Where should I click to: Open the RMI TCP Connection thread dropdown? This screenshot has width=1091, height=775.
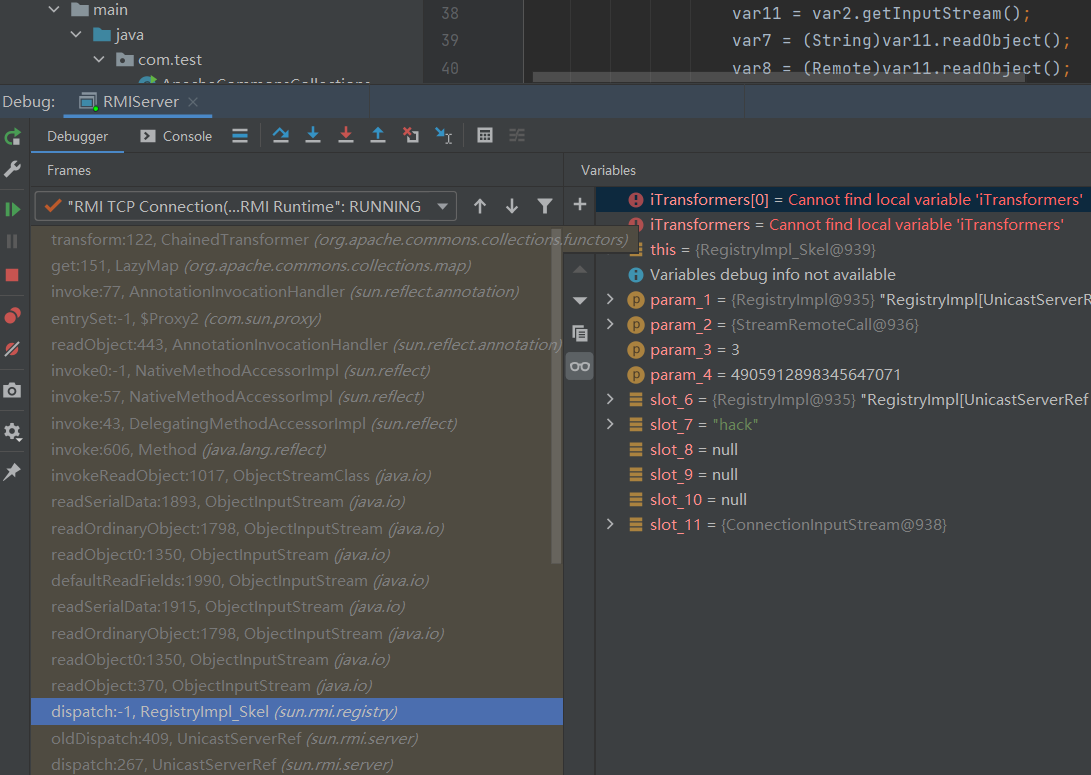point(245,206)
